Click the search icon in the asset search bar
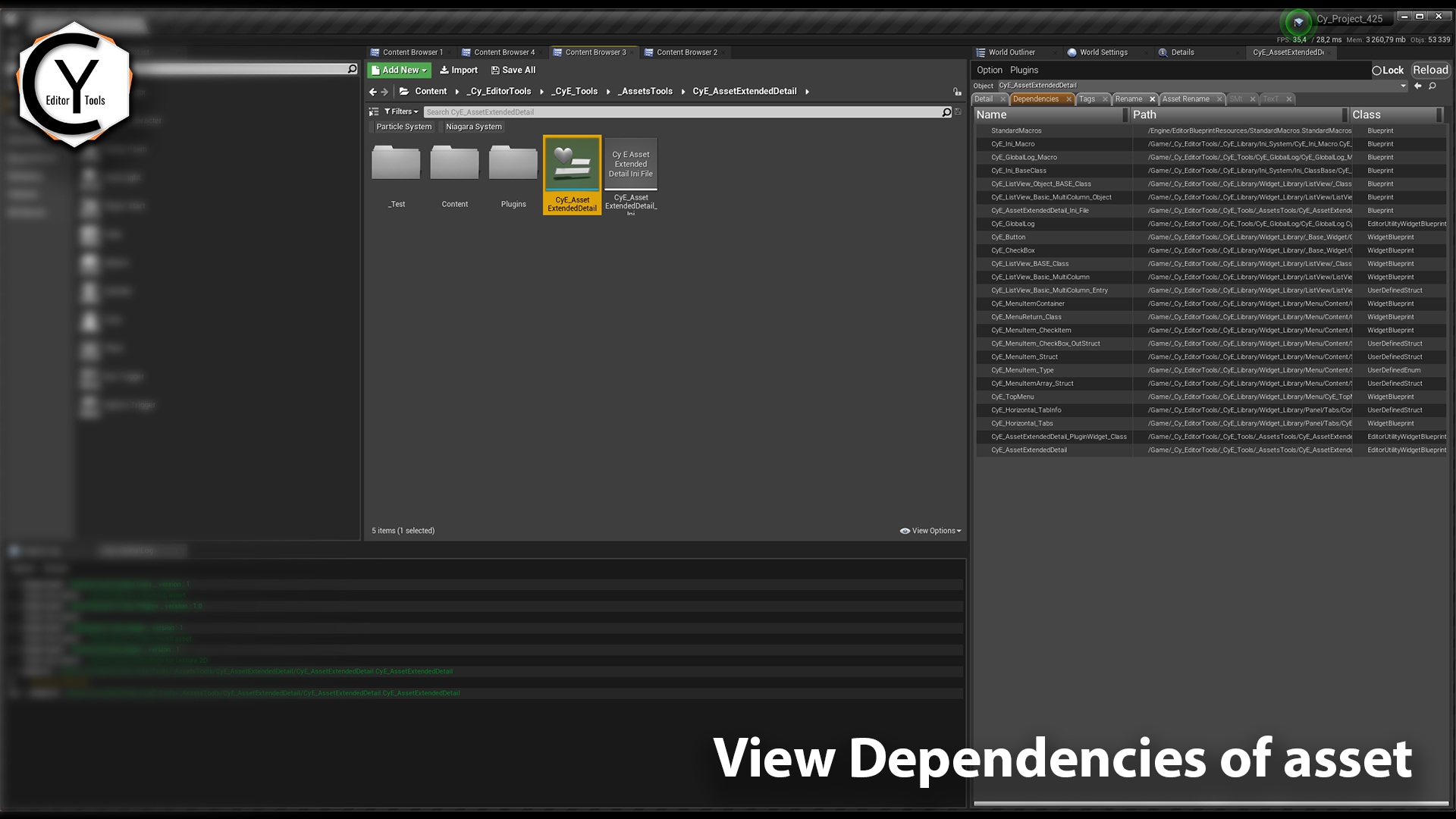The image size is (1456, 819). click(946, 111)
